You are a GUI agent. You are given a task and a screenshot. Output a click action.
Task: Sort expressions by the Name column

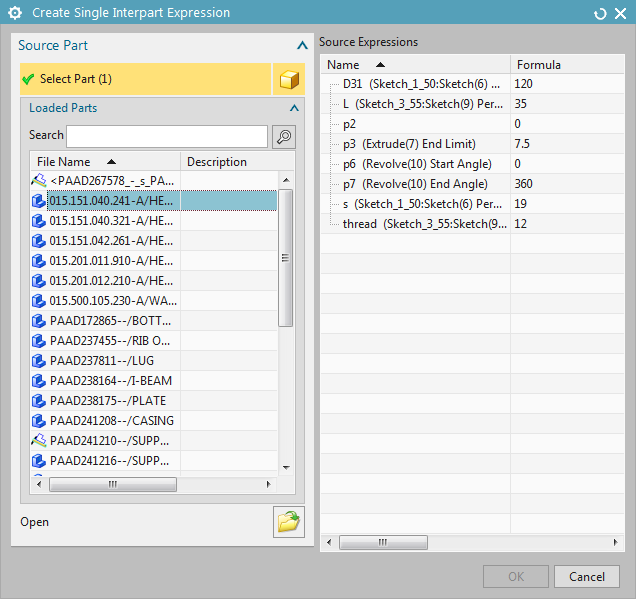point(416,65)
